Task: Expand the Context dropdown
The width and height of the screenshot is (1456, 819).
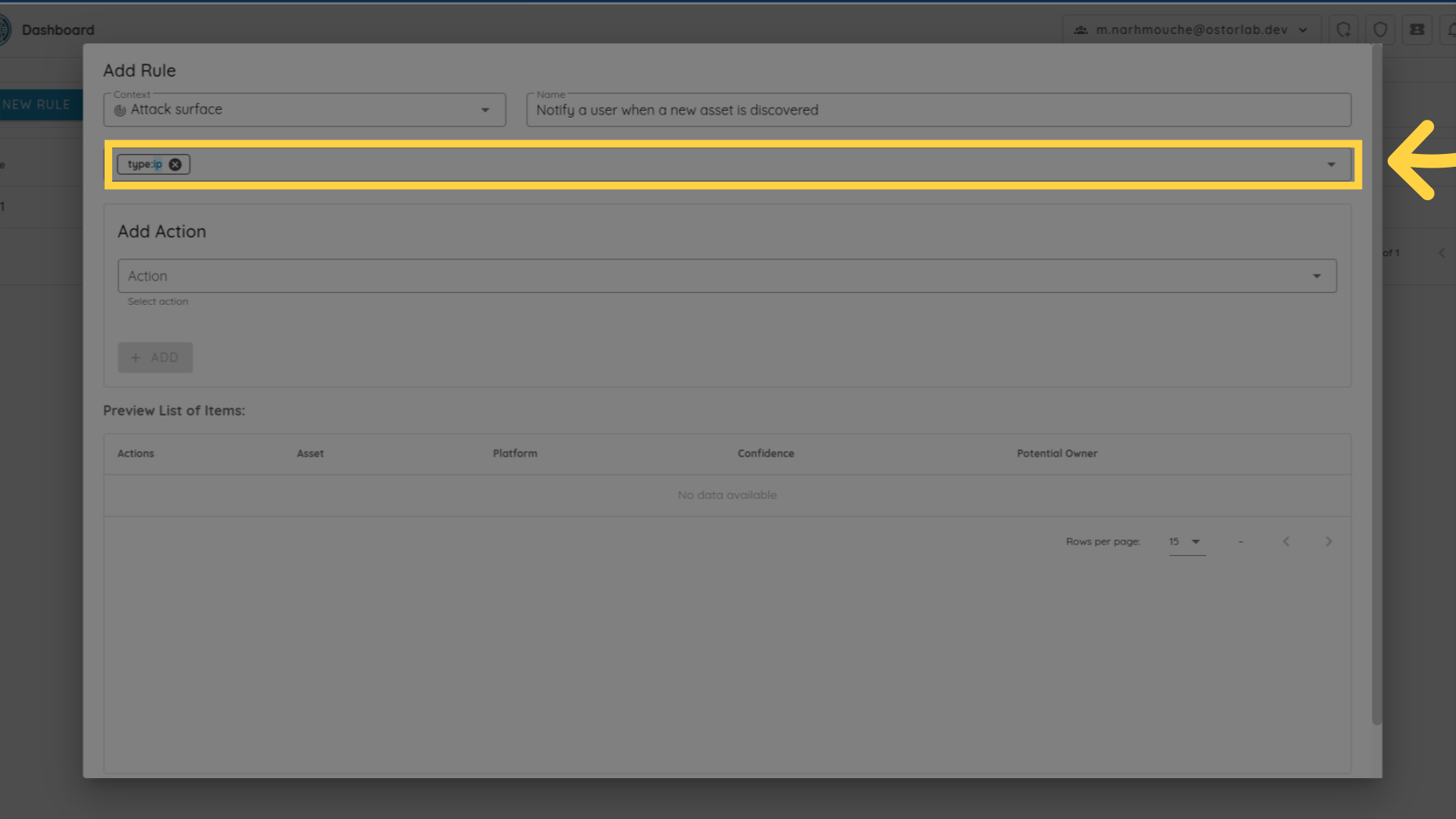Action: (x=485, y=110)
